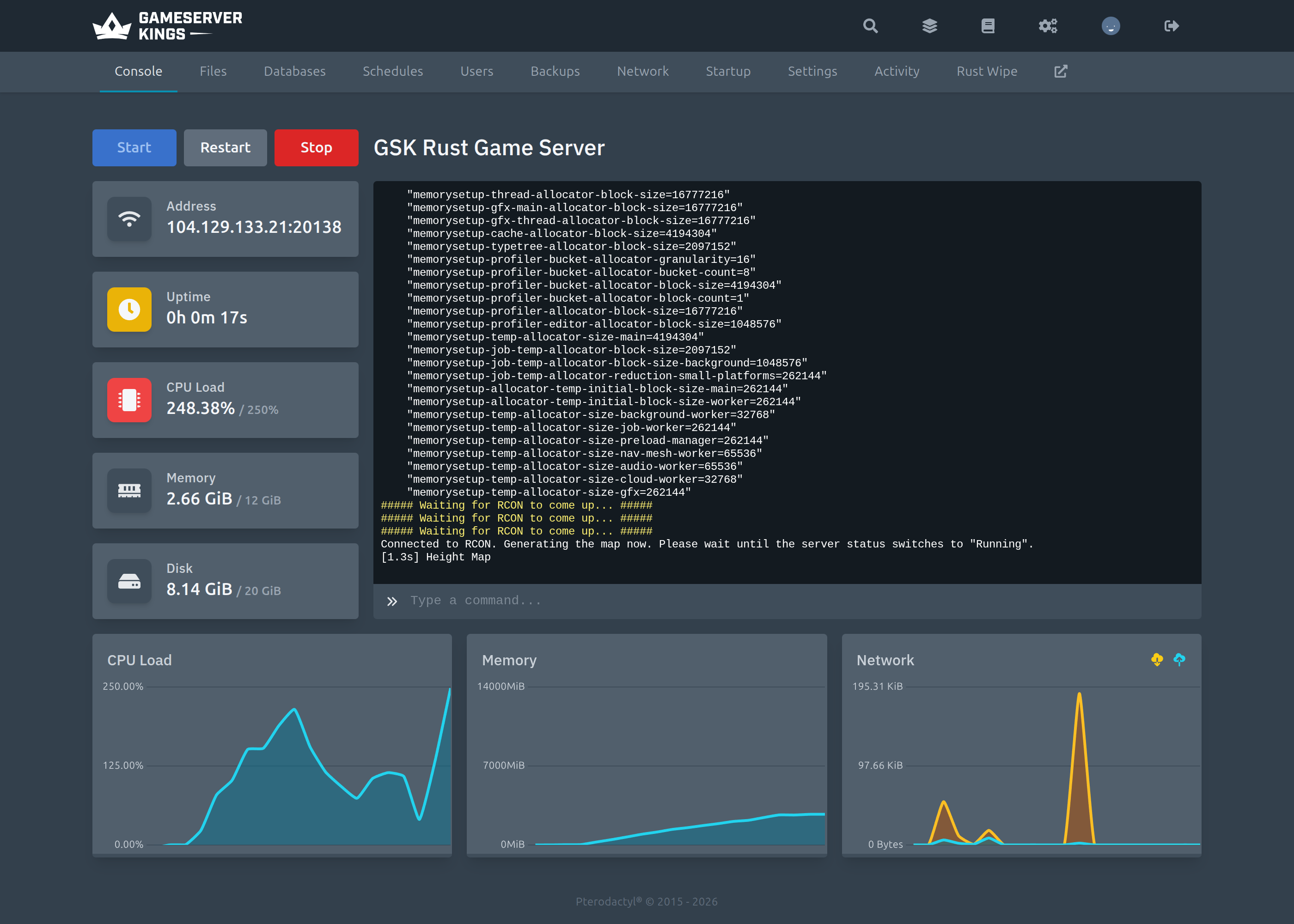Toggle the outbound traffic cloud on Network graph
1294x924 pixels.
(x=1178, y=660)
